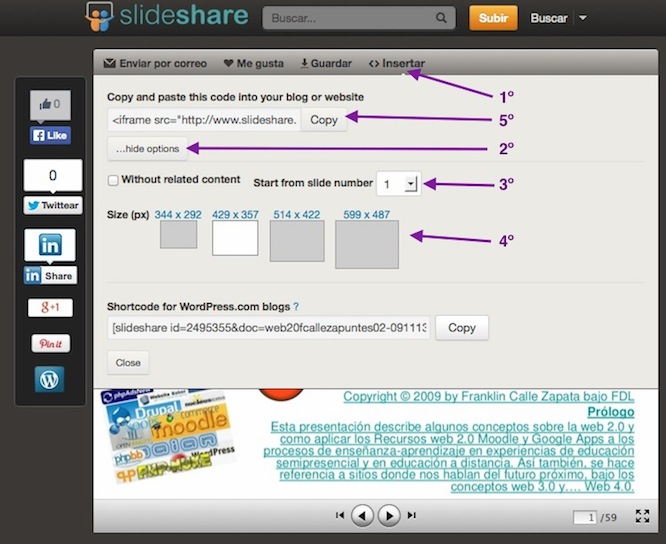The height and width of the screenshot is (544, 666).
Task: Click the tweet count box showing 0
Action: point(53,175)
